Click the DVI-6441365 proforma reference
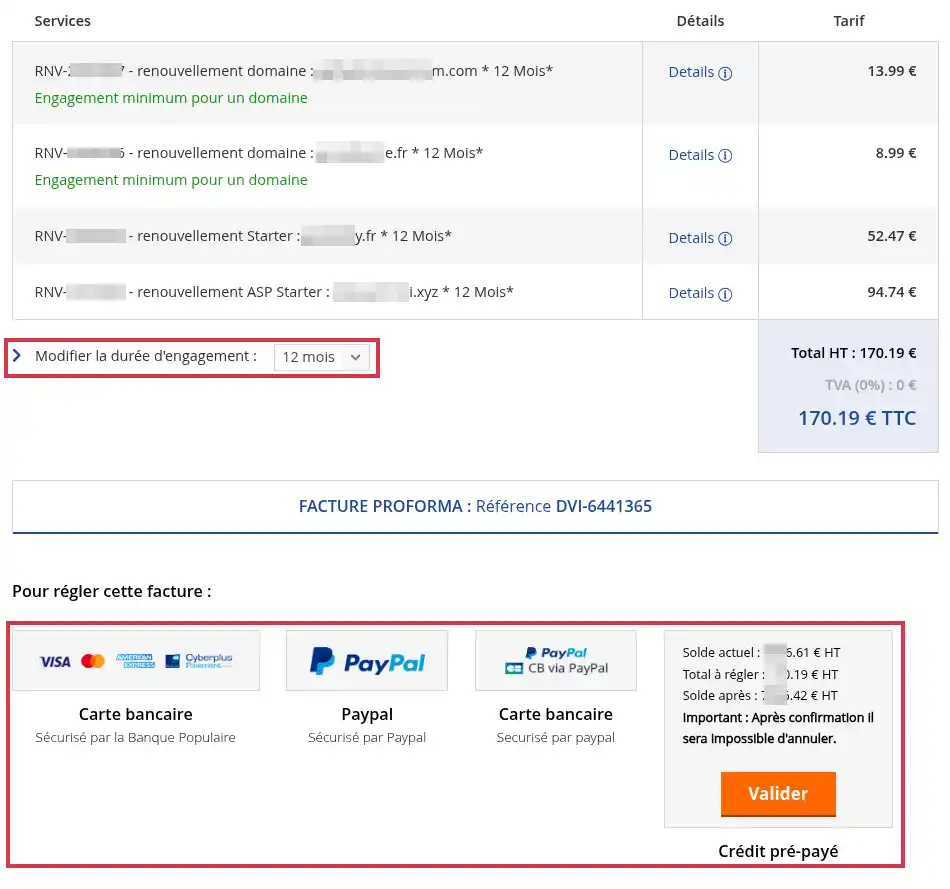The height and width of the screenshot is (889, 950). click(x=603, y=506)
